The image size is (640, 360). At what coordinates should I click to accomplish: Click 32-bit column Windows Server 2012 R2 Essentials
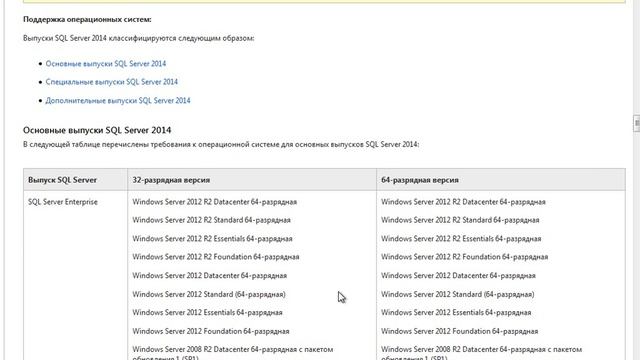[x=212, y=239]
